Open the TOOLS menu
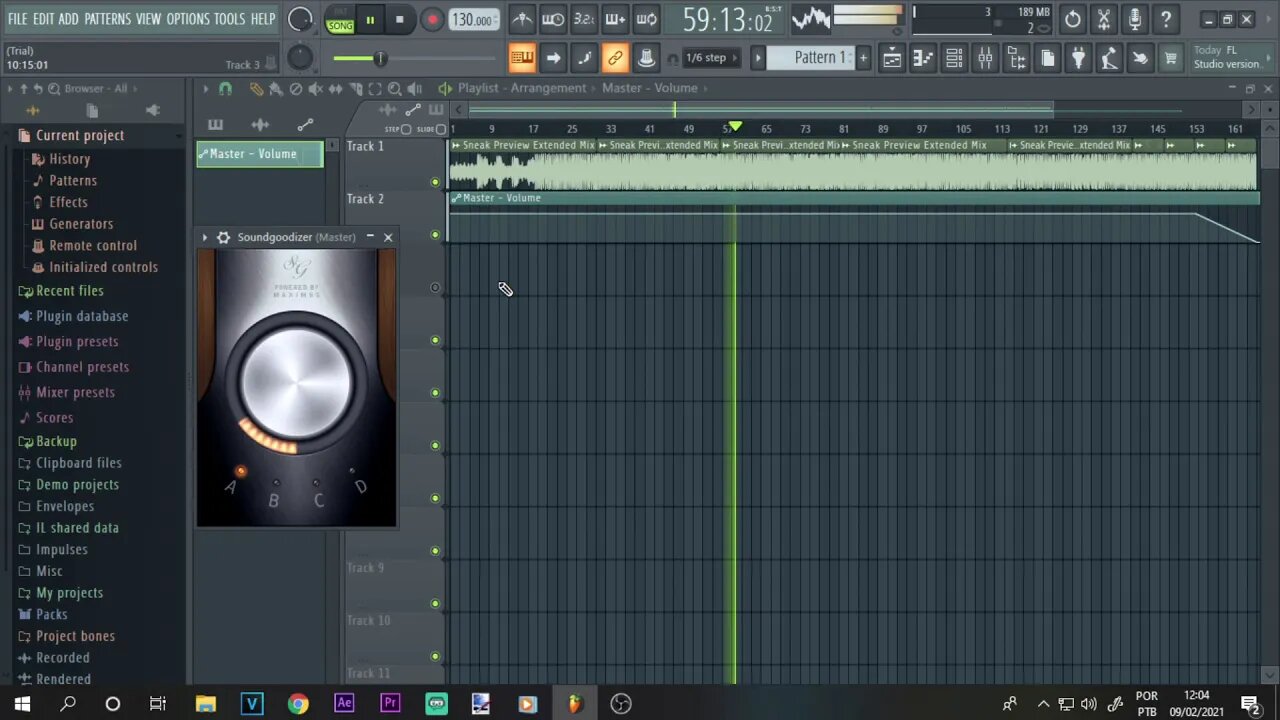The image size is (1280, 720). (x=229, y=19)
